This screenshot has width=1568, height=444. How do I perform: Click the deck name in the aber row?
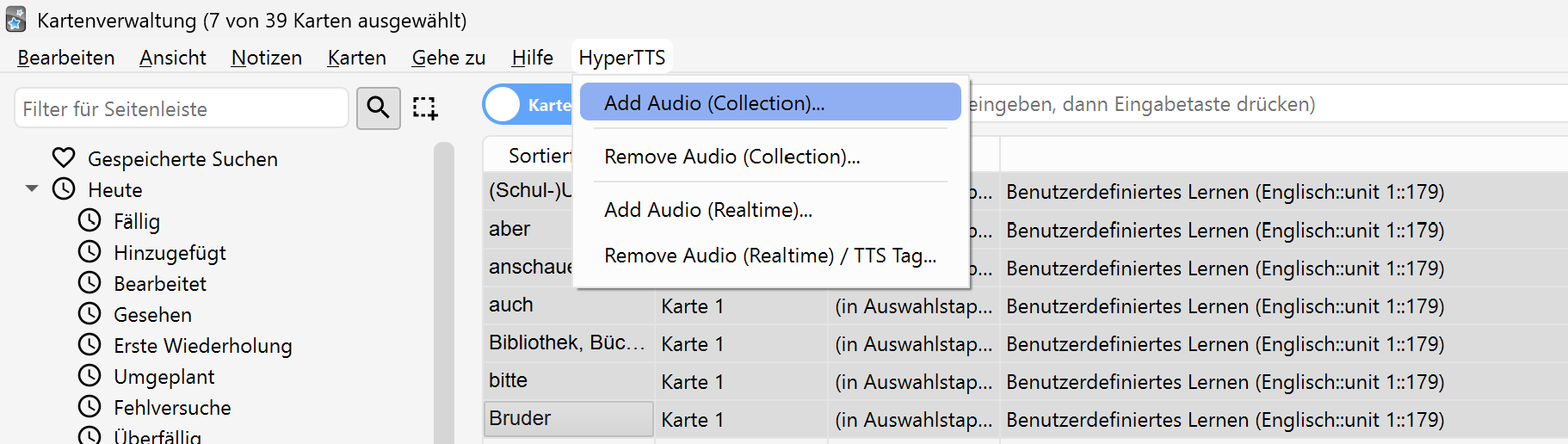[1225, 231]
